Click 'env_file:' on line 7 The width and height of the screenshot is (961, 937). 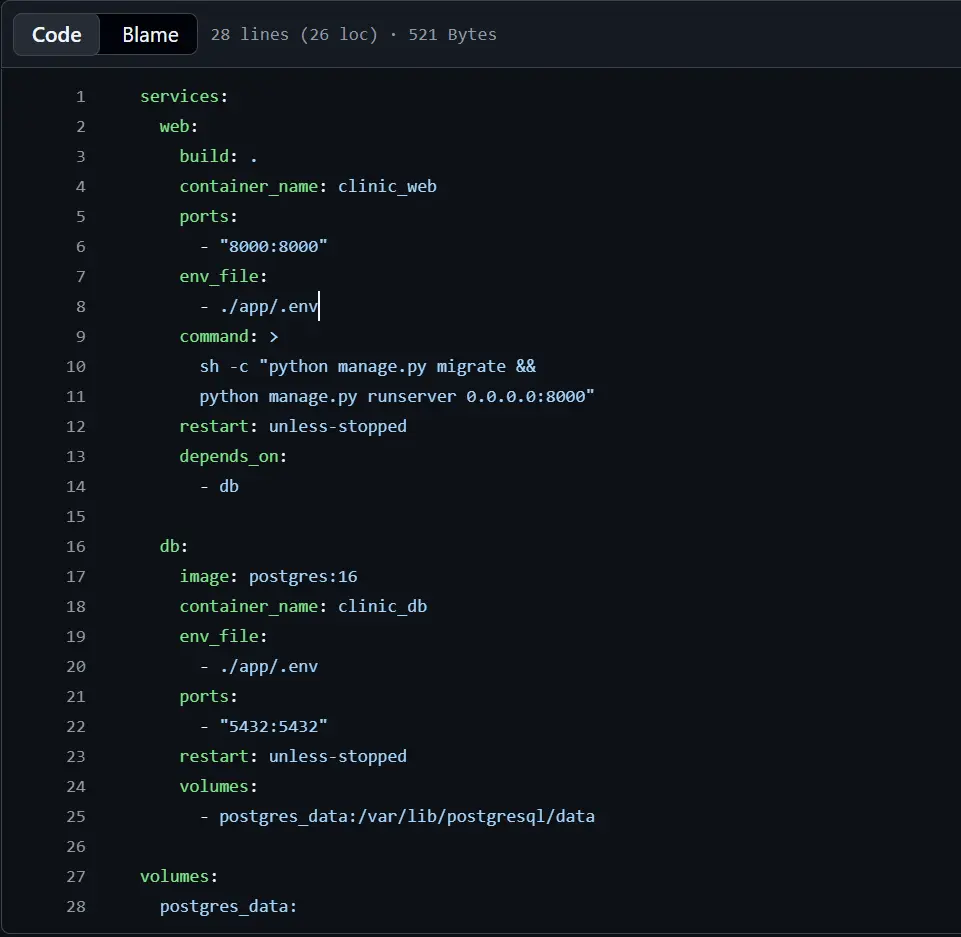click(223, 277)
